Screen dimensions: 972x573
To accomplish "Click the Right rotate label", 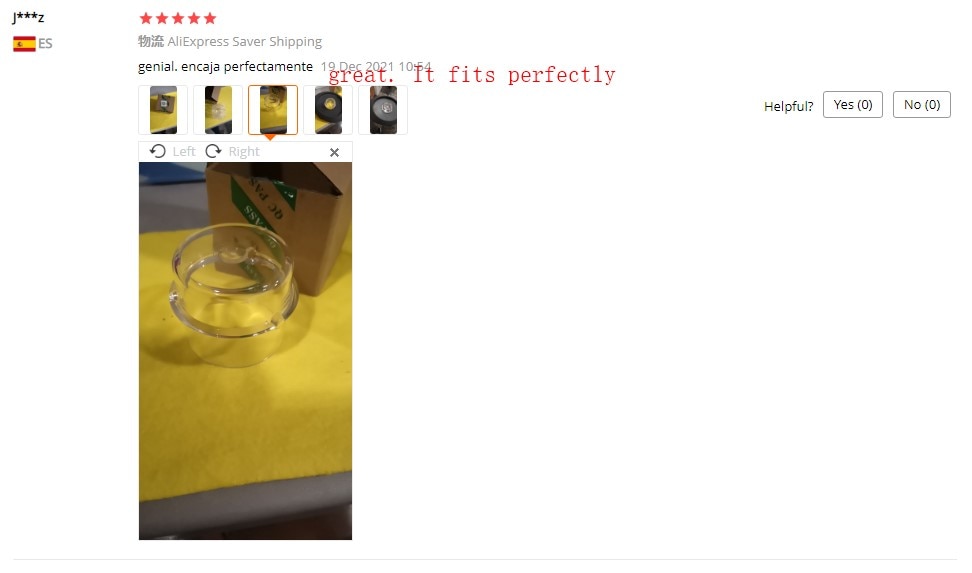I will (x=244, y=151).
